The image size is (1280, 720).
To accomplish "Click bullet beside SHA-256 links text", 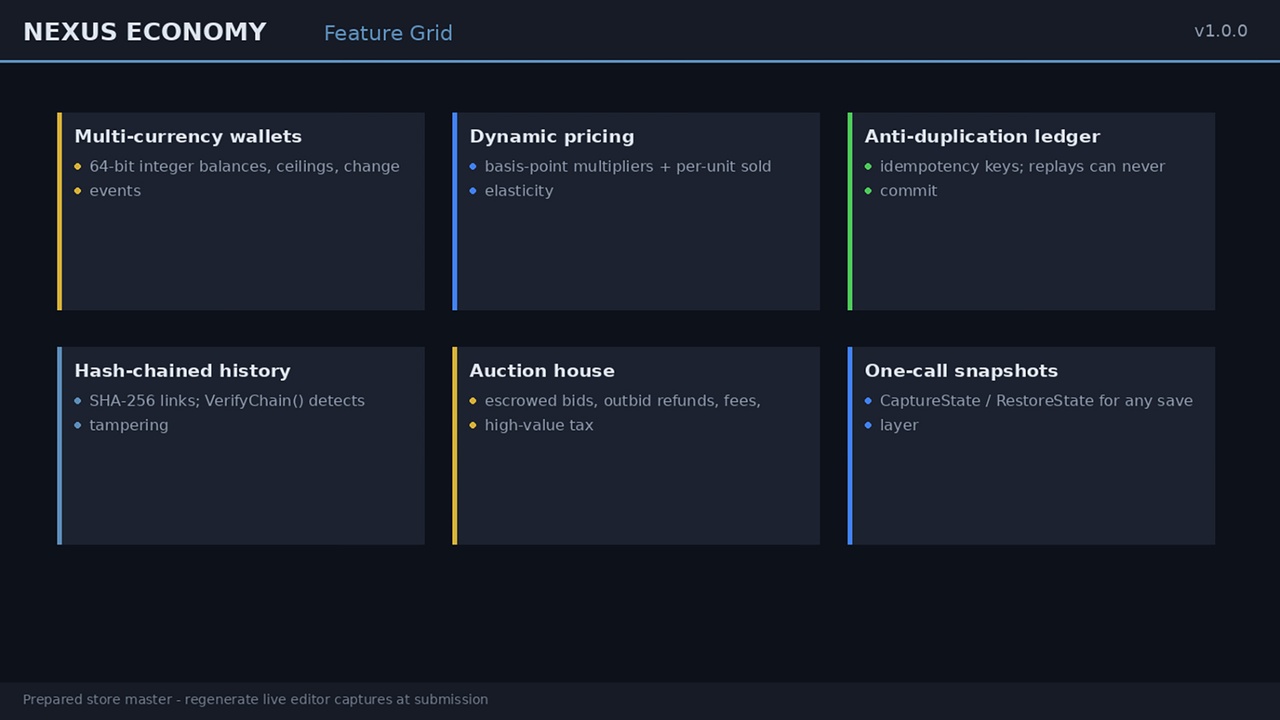I will (78, 401).
